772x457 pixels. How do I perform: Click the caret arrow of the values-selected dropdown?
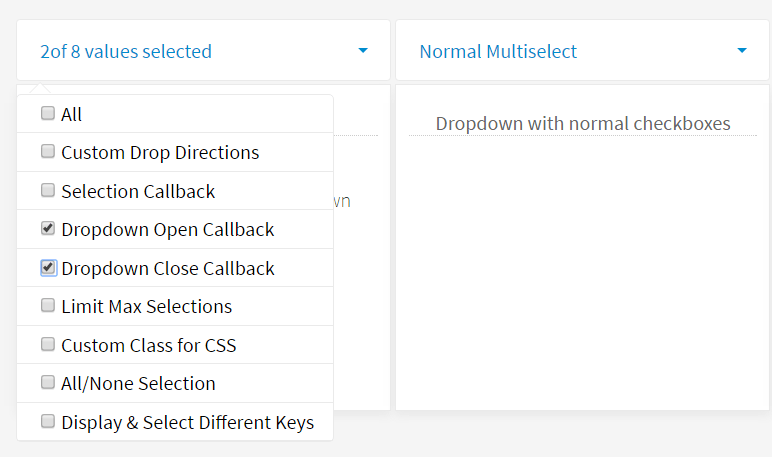point(363,51)
